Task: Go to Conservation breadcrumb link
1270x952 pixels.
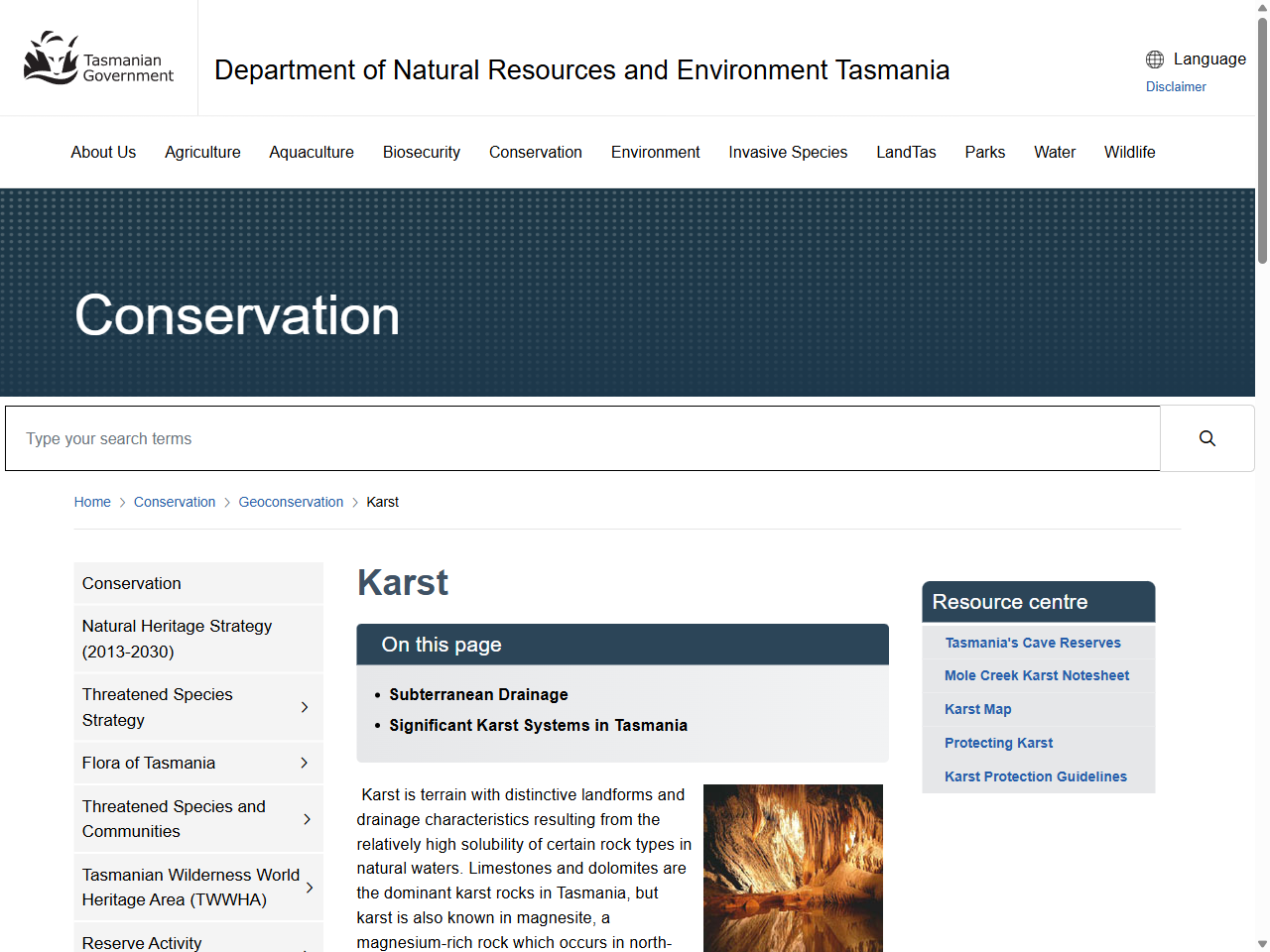Action: [x=175, y=502]
